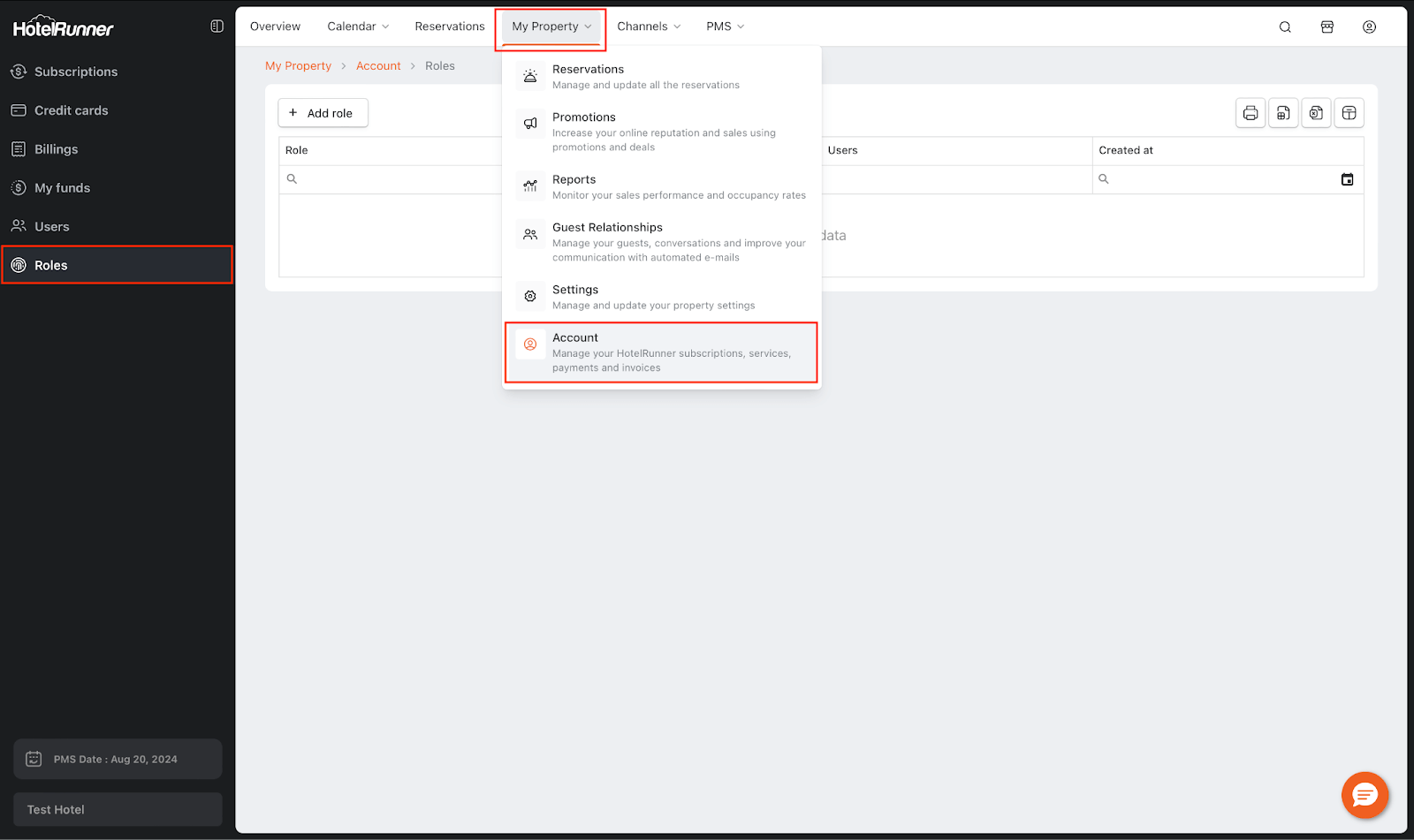The height and width of the screenshot is (840, 1414).
Task: Click the Add role button
Action: (x=323, y=113)
